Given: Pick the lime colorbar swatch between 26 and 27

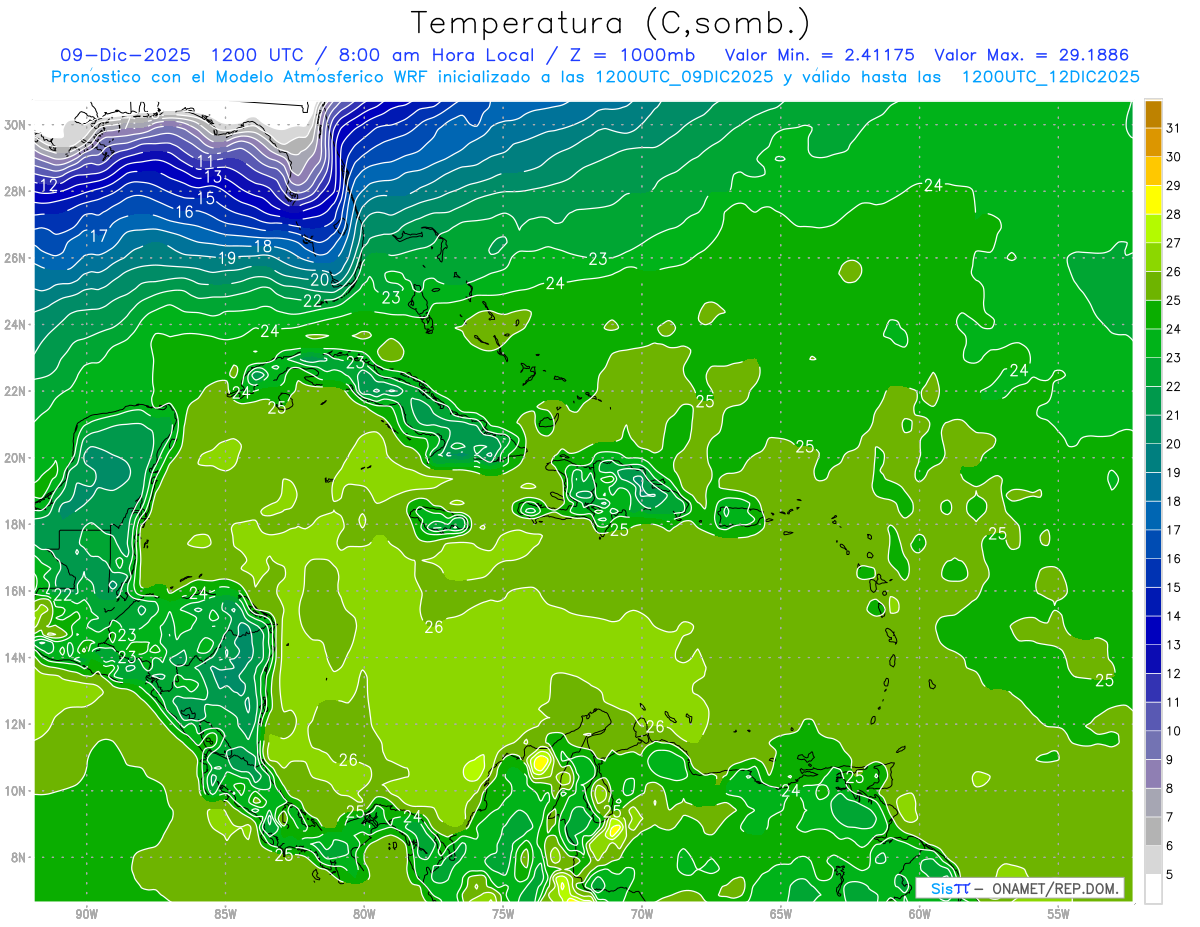Looking at the screenshot, I should pos(1153,257).
